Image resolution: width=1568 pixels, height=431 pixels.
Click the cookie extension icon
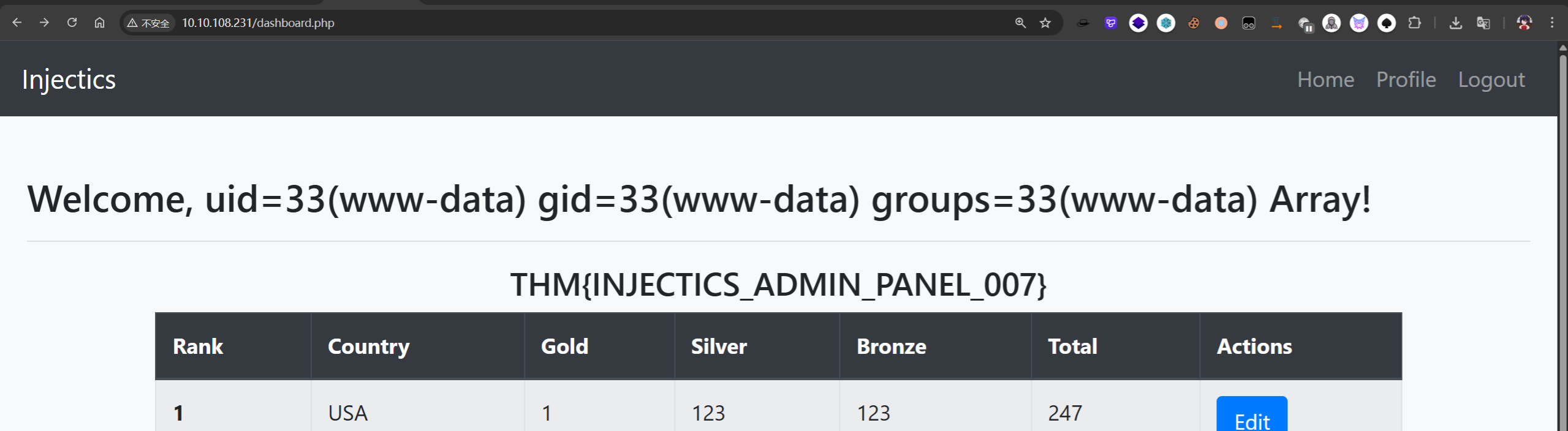(x=1194, y=23)
